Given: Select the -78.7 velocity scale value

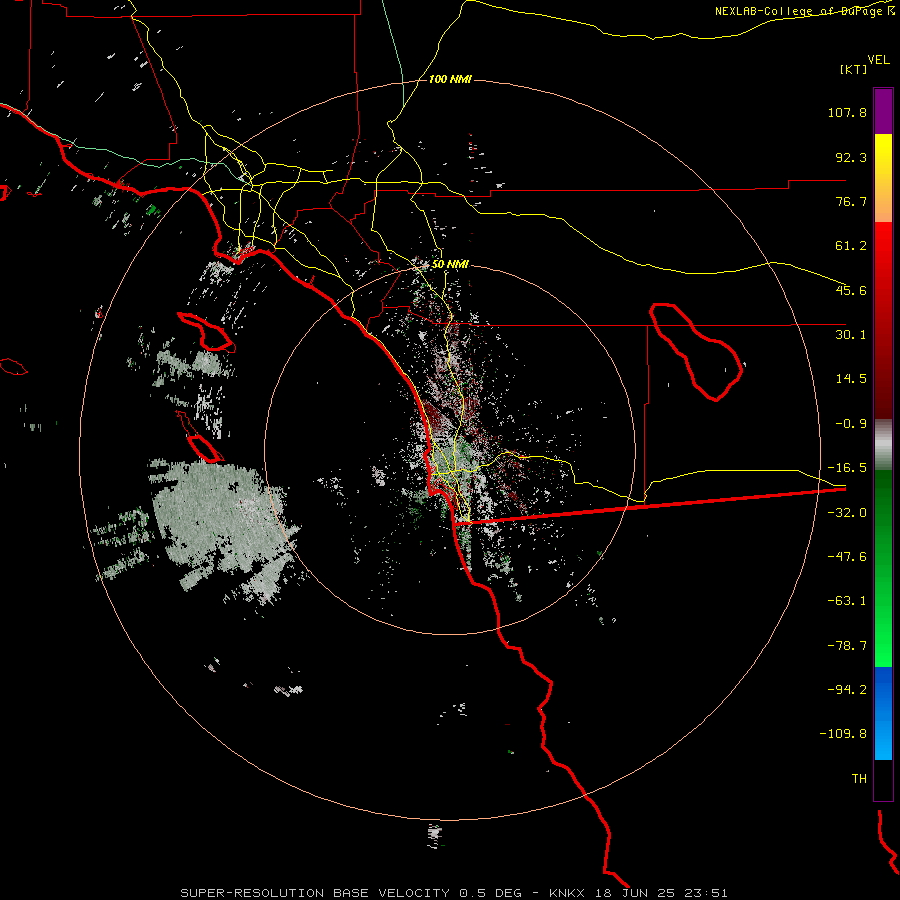Looking at the screenshot, I should click(847, 646).
